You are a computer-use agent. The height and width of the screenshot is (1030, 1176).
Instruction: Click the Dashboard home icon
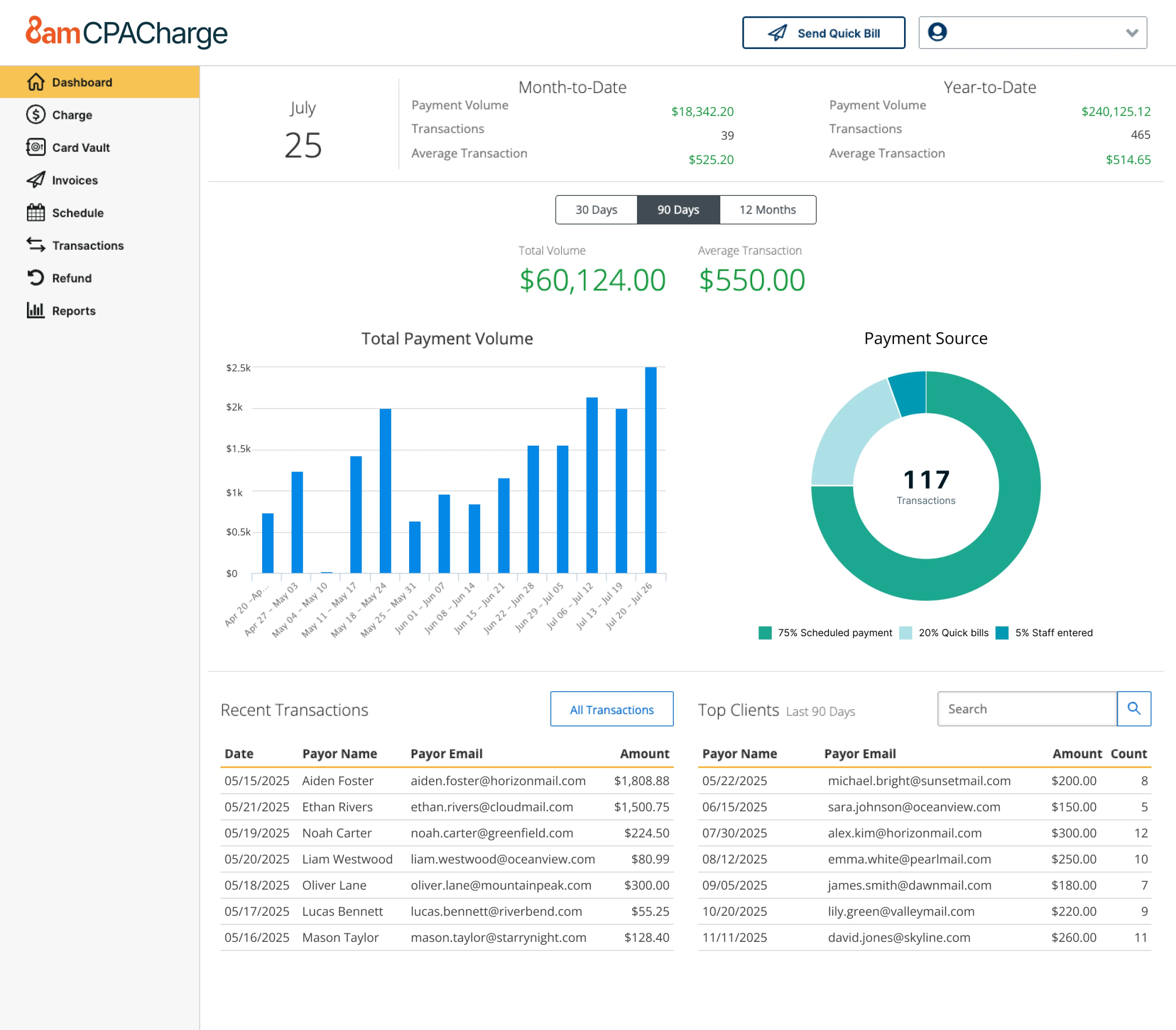36,82
